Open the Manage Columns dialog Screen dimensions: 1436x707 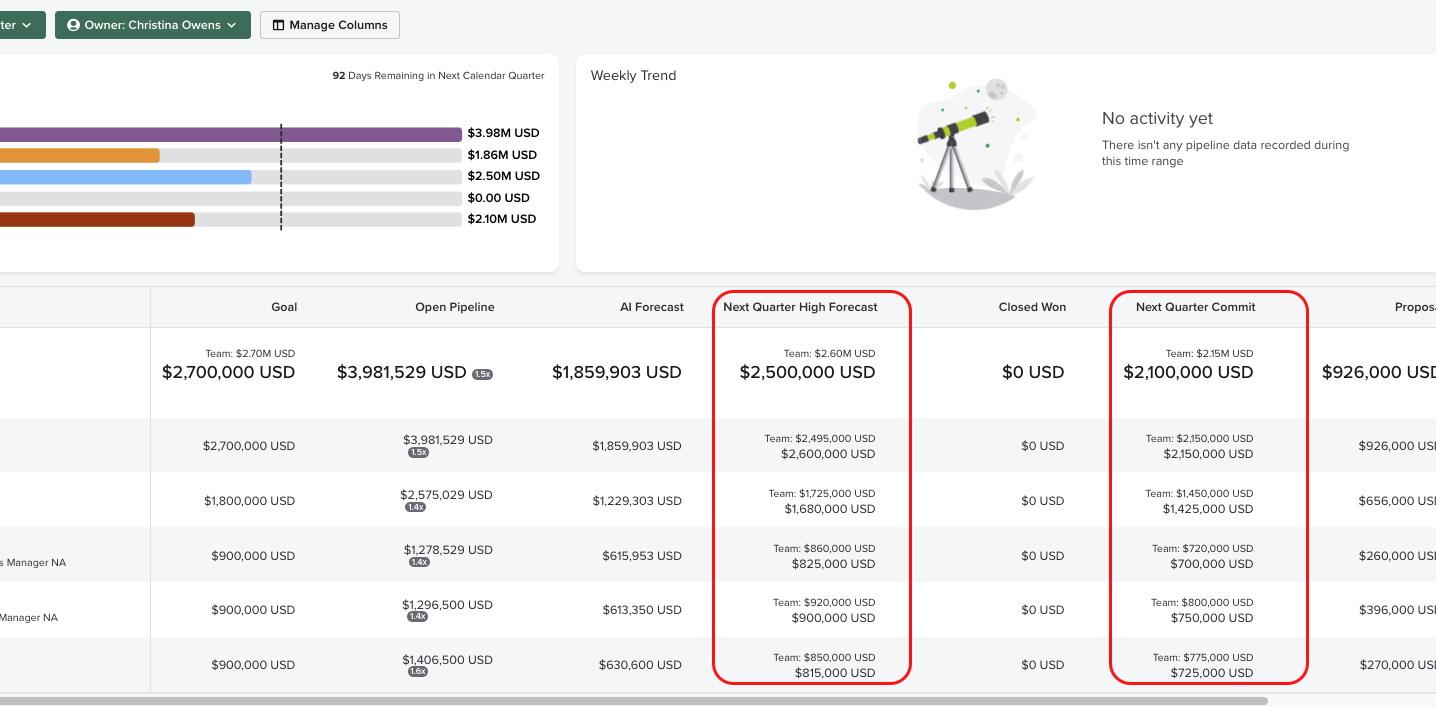(x=330, y=25)
